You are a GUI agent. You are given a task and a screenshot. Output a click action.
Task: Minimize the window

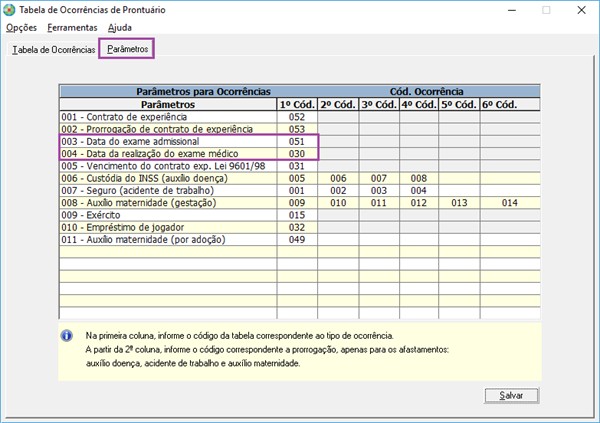pos(512,10)
